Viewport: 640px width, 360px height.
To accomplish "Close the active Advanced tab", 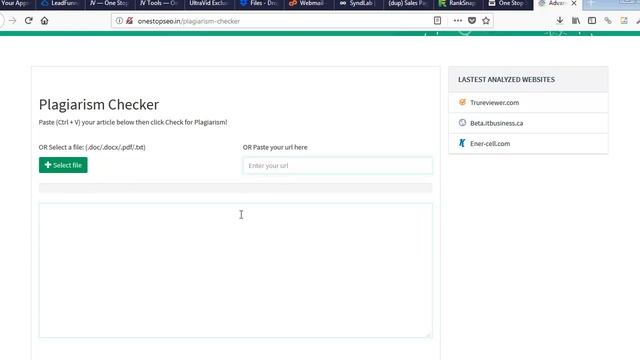I will [574, 3].
